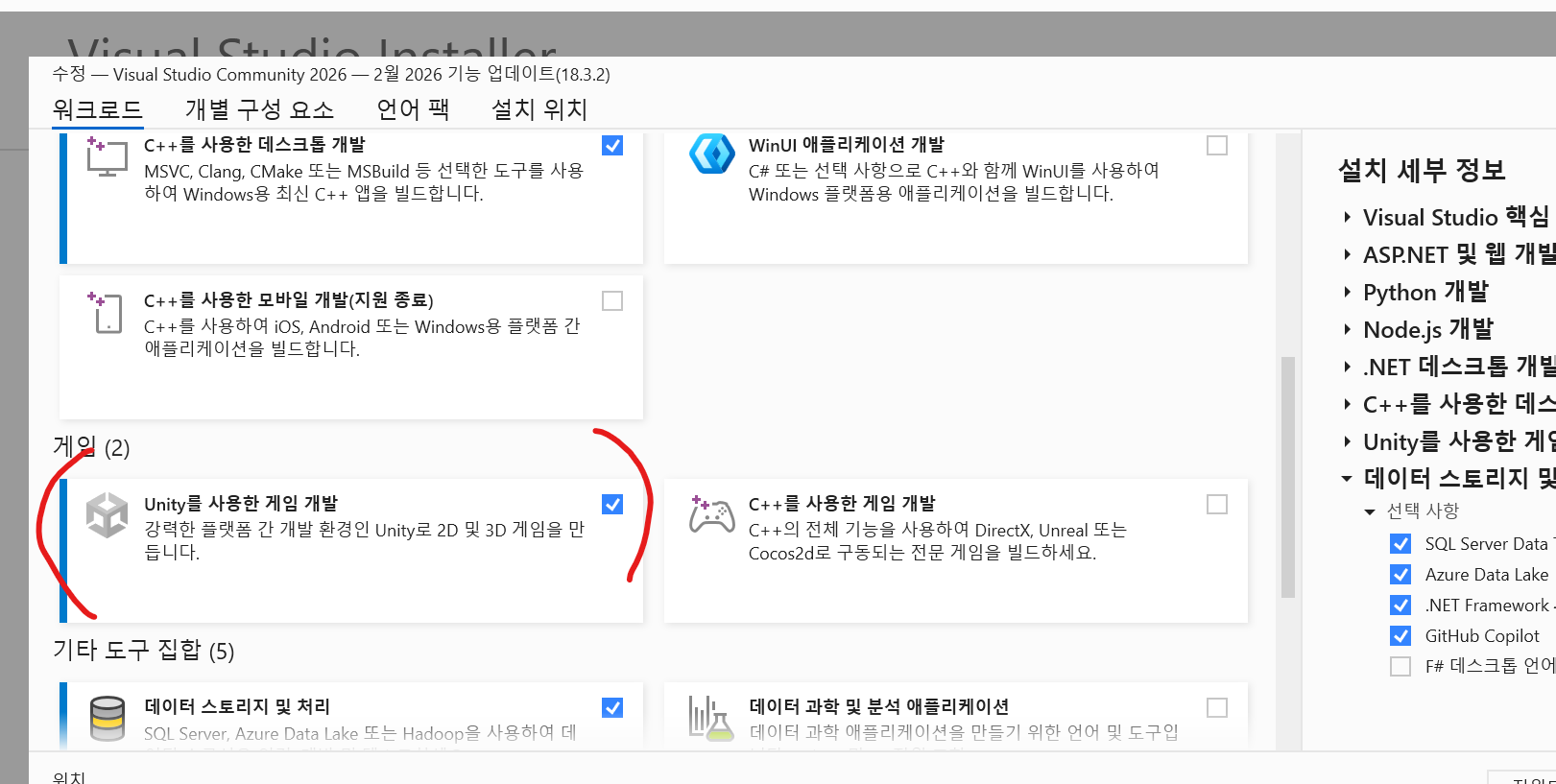
Task: Click the C++ game development gamepad icon
Action: tap(711, 514)
